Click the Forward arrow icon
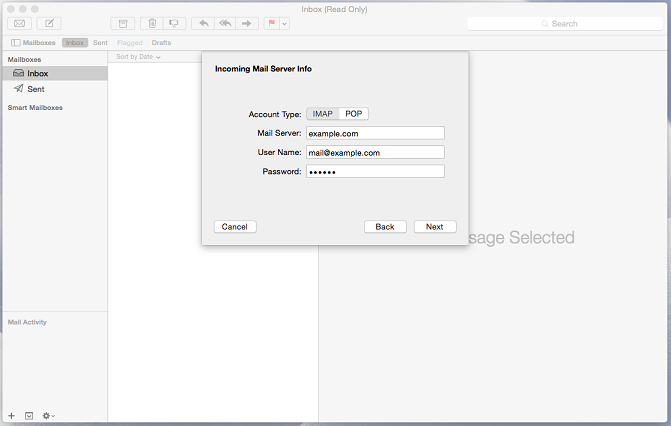 click(x=248, y=23)
